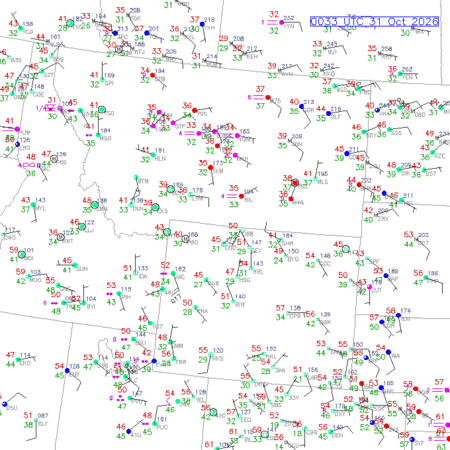This screenshot has width=450, height=450.
Task: Select the MLS station label
Action: coord(323,182)
